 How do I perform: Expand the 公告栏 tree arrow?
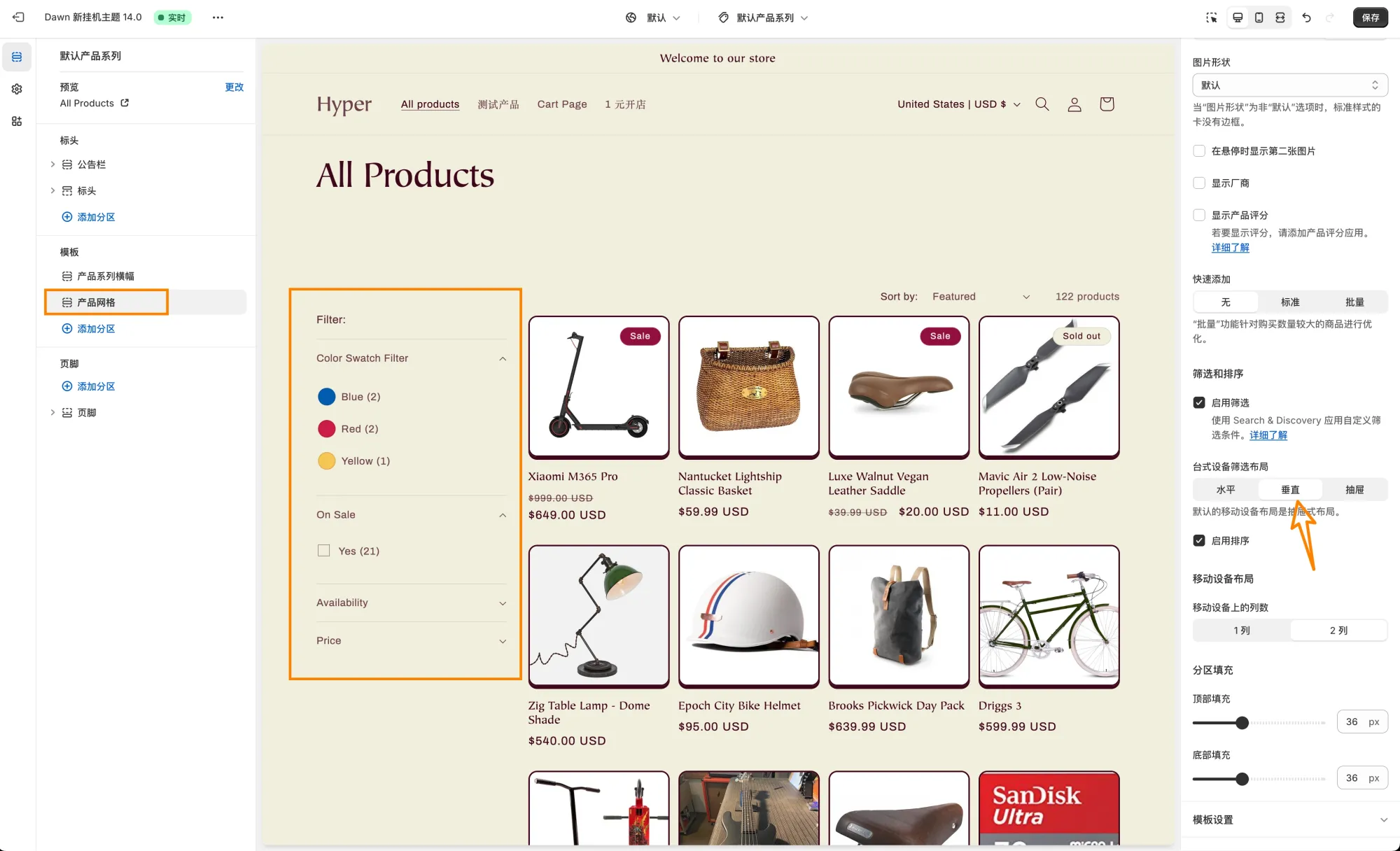(52, 164)
